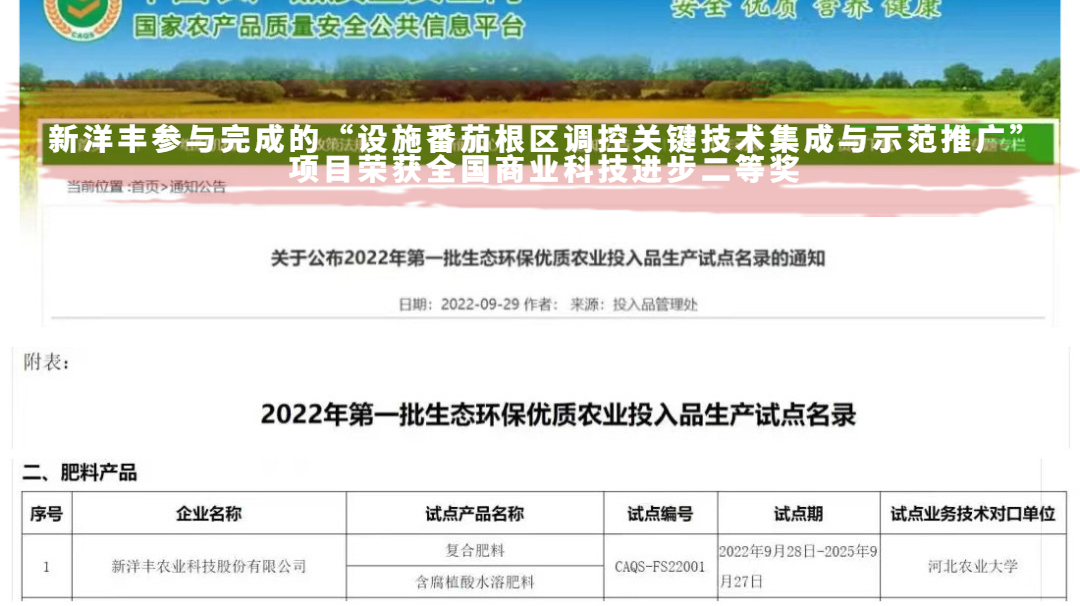The width and height of the screenshot is (1080, 606).
Task: Click the overlay caption starting 新洋丰参与完成的
Action: click(x=538, y=154)
